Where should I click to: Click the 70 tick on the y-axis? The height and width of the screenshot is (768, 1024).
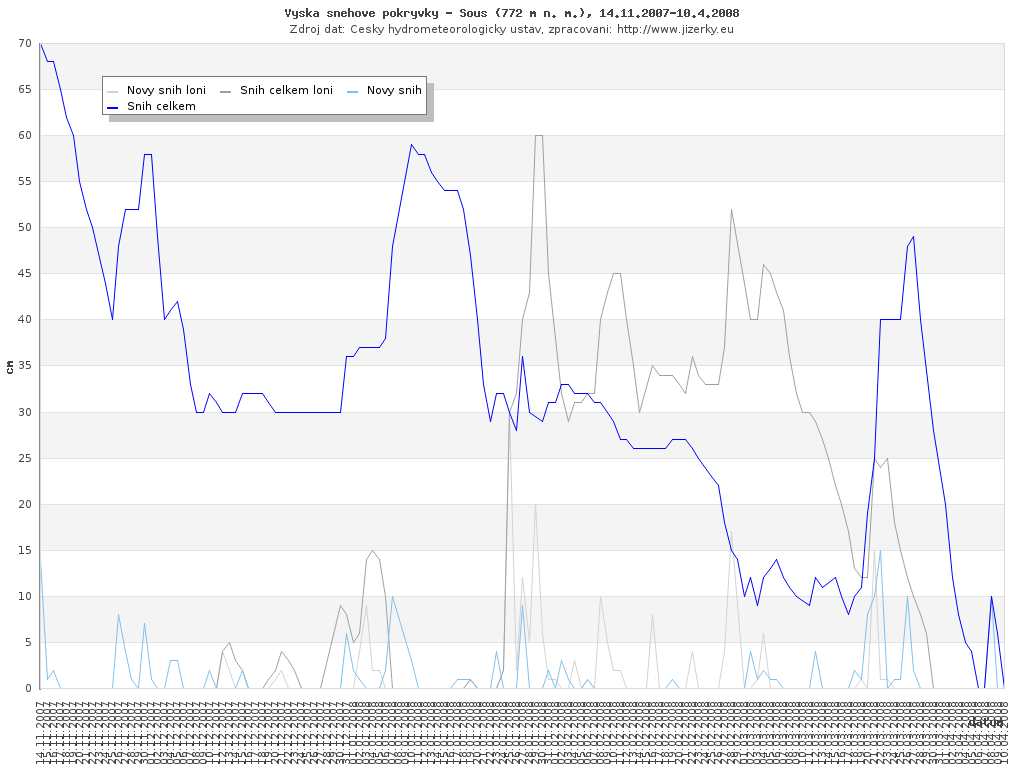tap(24, 44)
